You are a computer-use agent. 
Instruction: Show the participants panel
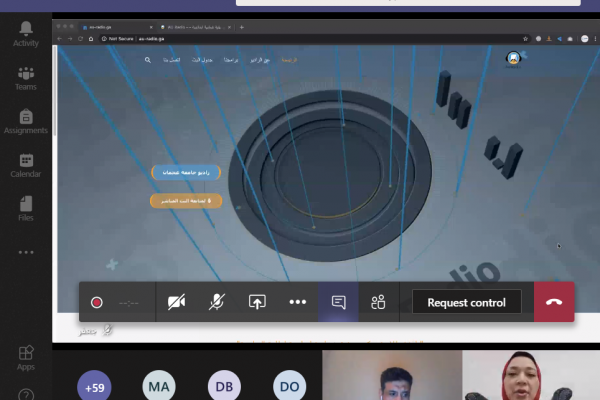pos(378,302)
